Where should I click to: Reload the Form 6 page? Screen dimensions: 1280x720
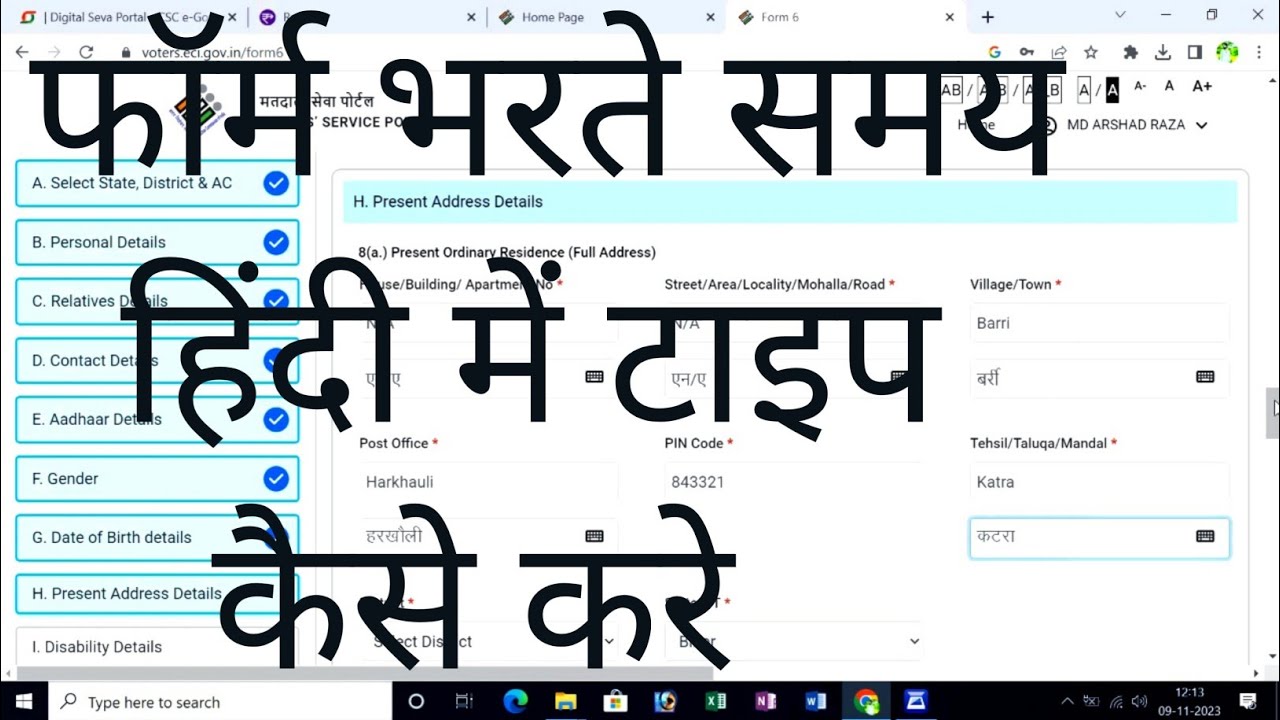(86, 52)
